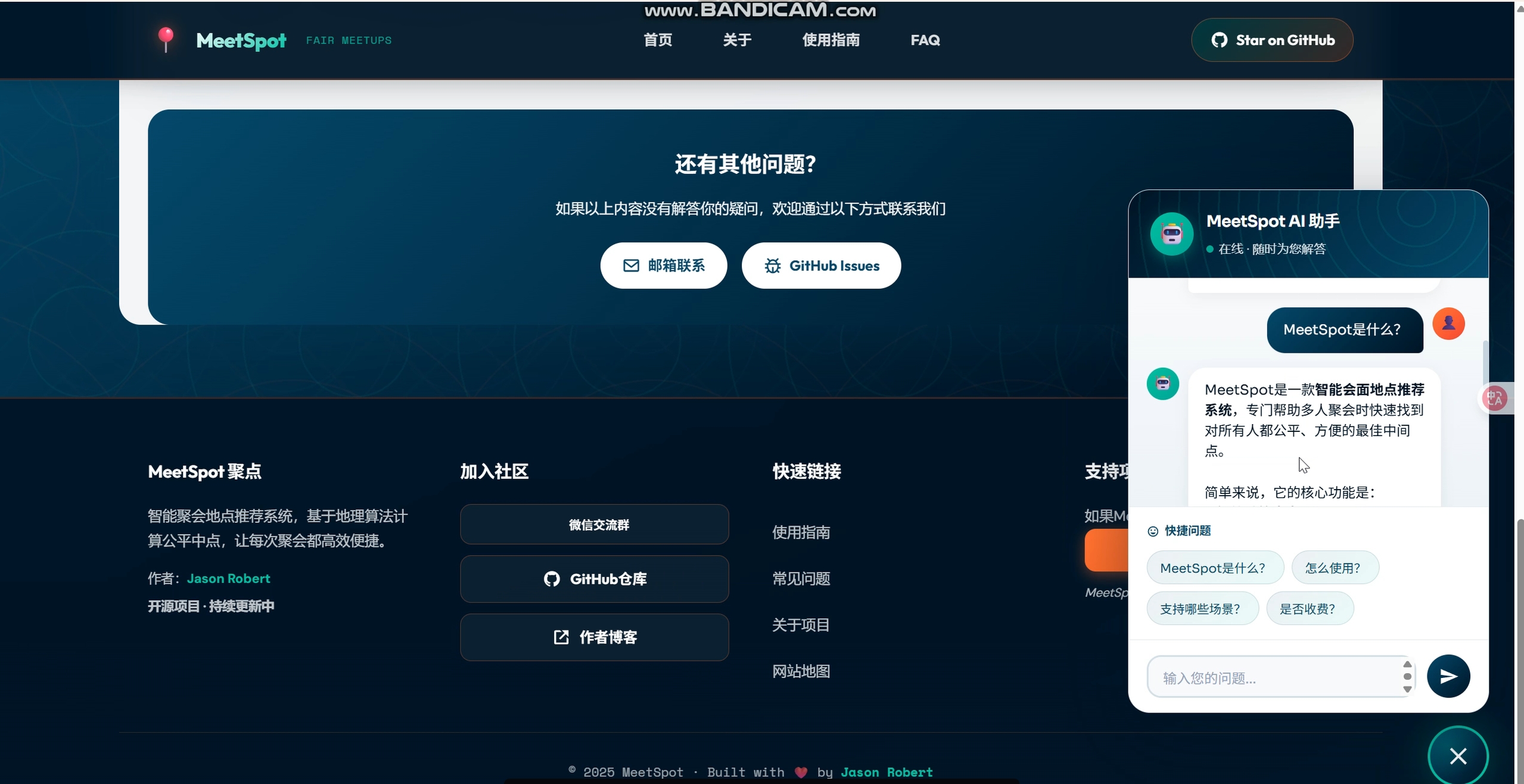1524x784 pixels.
Task: Open the FAQ navigation item
Action: 924,40
